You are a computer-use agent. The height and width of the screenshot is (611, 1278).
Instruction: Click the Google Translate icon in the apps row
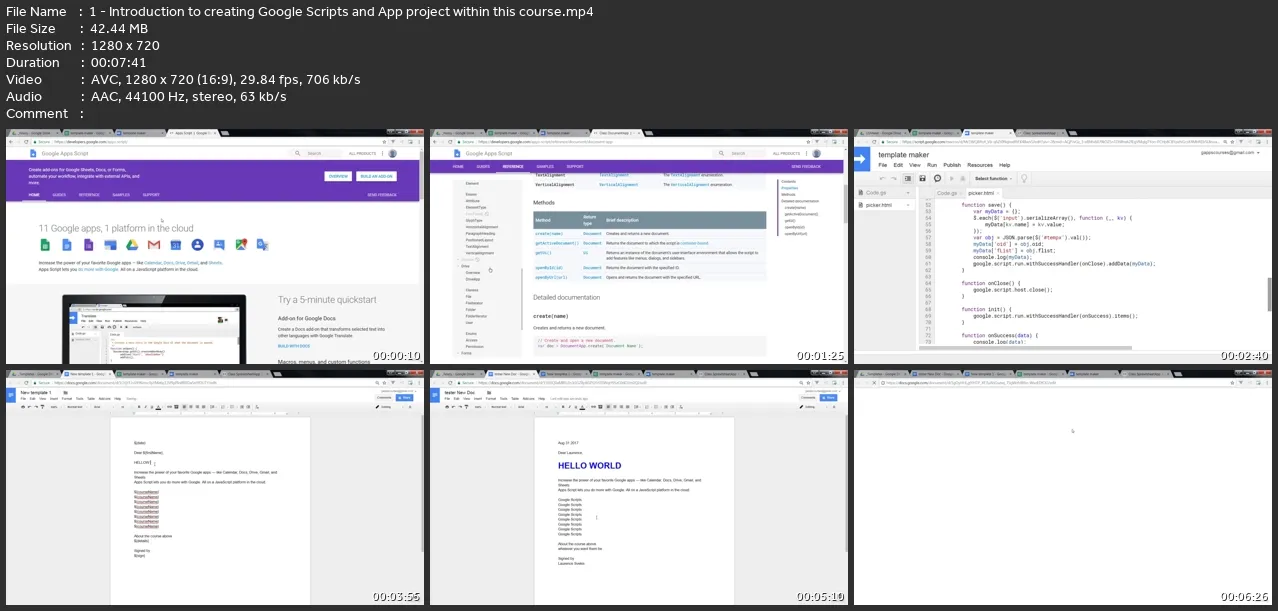(x=262, y=245)
